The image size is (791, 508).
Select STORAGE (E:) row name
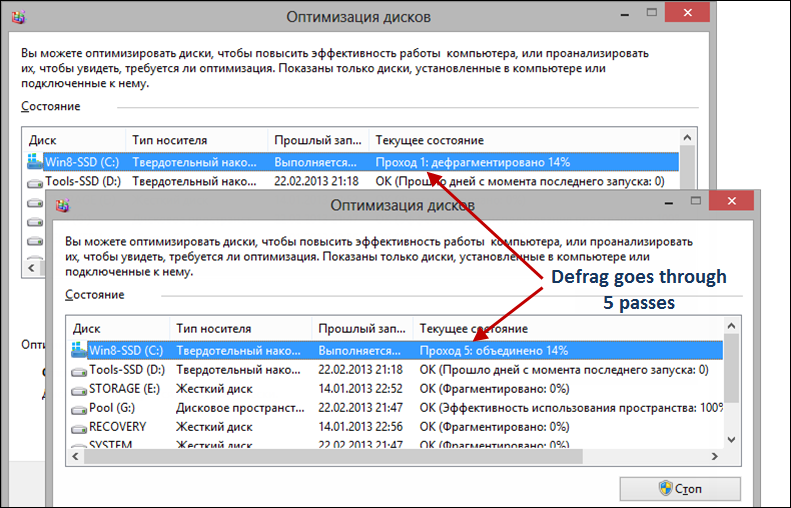(124, 389)
